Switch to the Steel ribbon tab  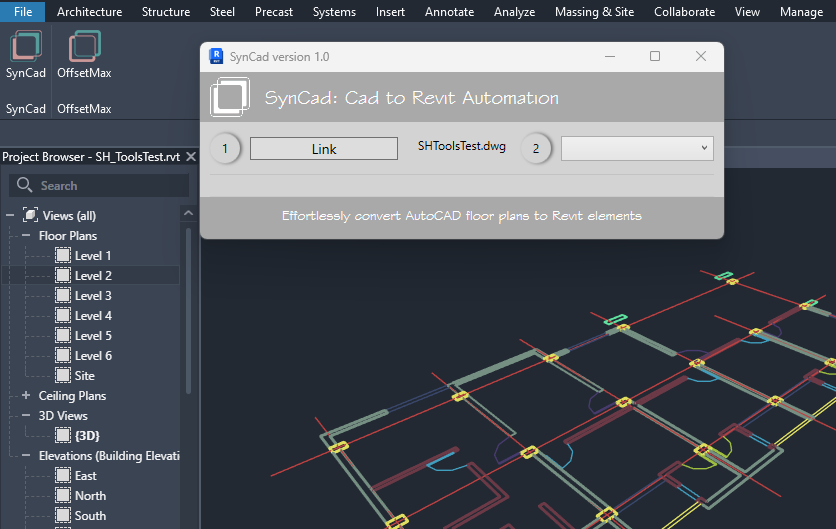point(222,11)
